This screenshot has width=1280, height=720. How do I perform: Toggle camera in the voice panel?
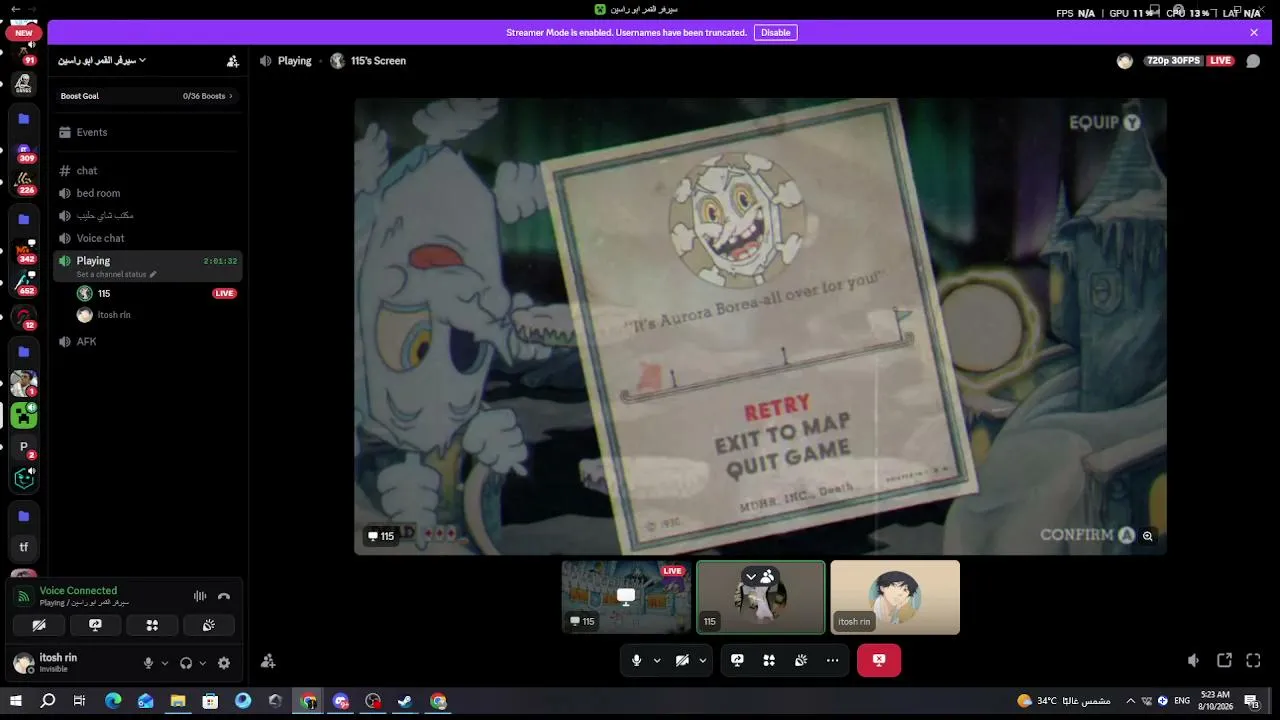click(x=39, y=625)
